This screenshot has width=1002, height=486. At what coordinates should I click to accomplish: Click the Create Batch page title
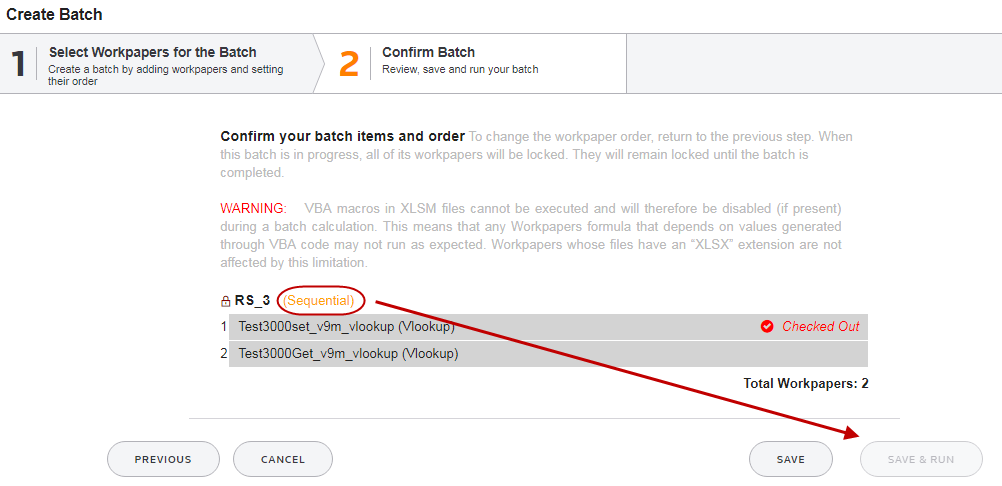point(55,15)
